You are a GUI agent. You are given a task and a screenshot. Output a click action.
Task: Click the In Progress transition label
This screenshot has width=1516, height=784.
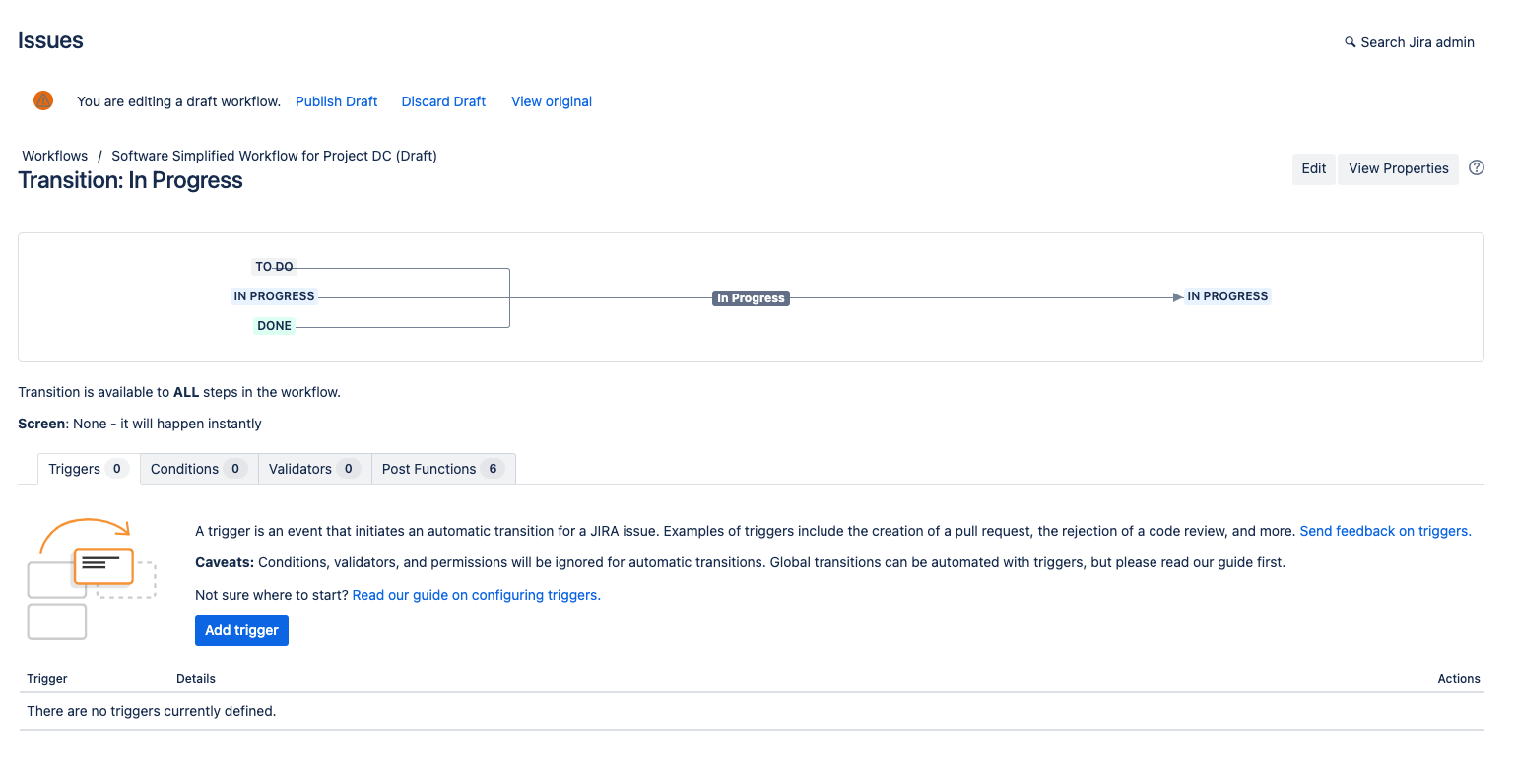click(751, 298)
